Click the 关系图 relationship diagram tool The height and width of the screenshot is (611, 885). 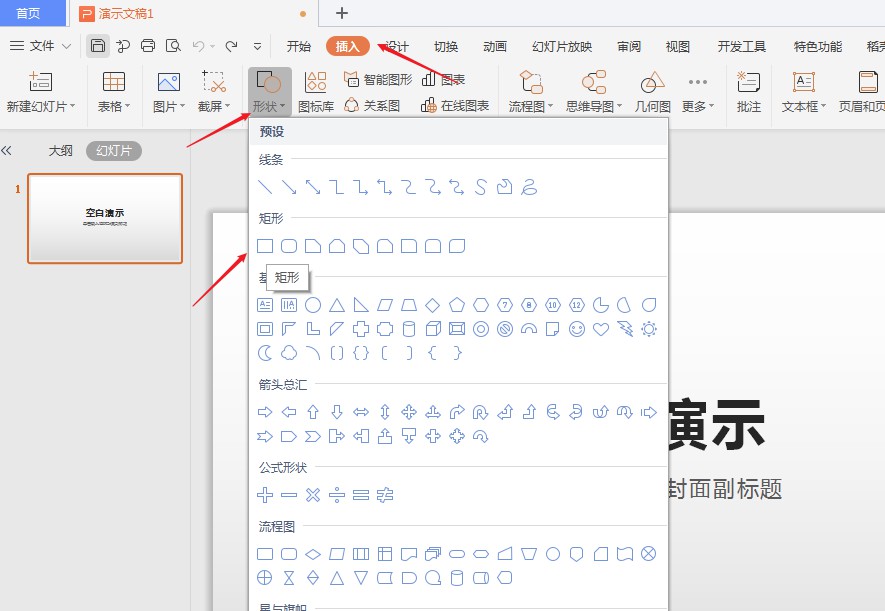[x=382, y=104]
